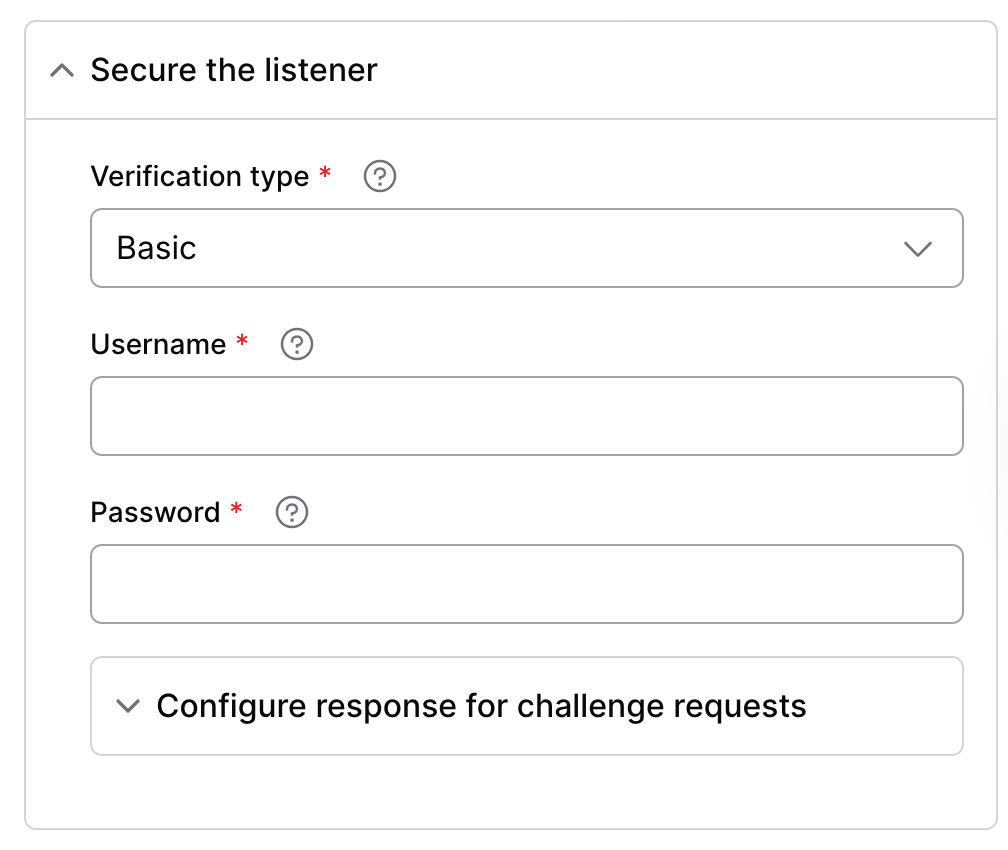This screenshot has width=1008, height=850.
Task: Click required asterisk next to Username
Action: tap(242, 340)
